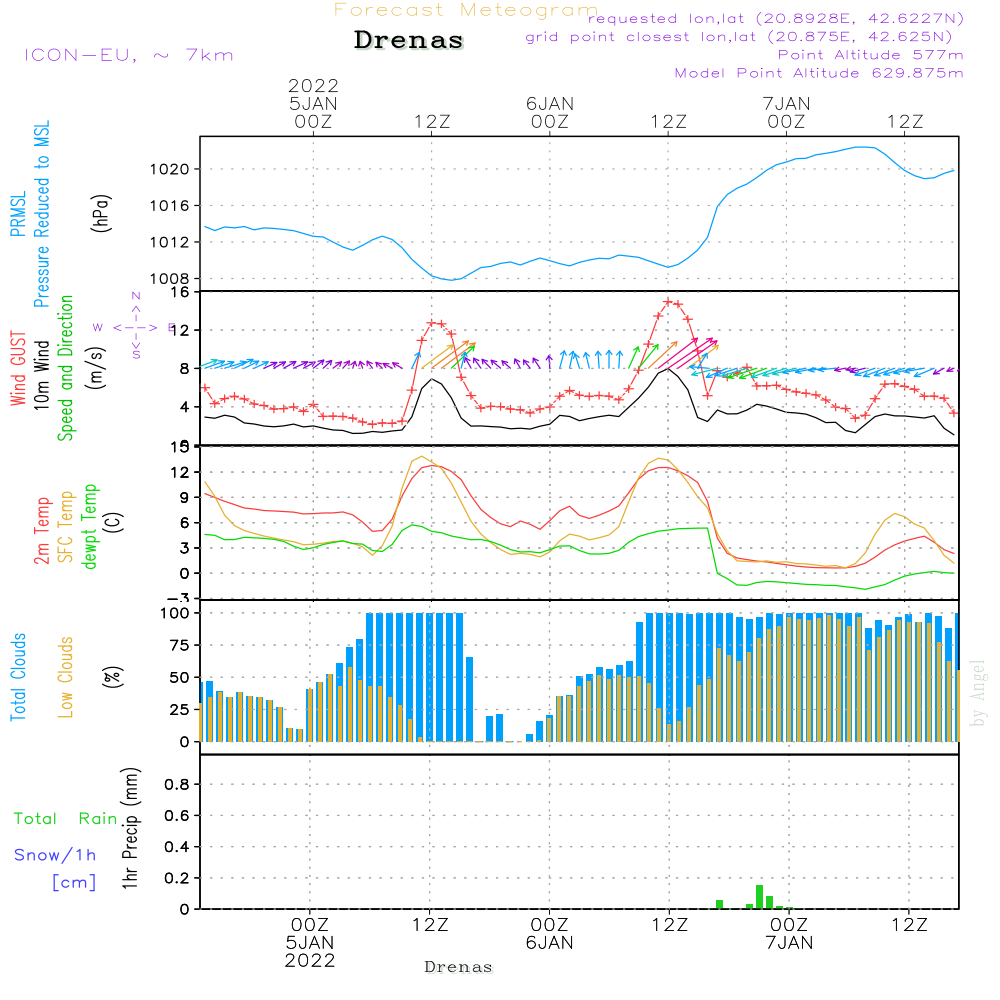This screenshot has height=1000, width=1000.
Task: Click the '10m Wind' black label
Action: pyautogui.click(x=41, y=375)
